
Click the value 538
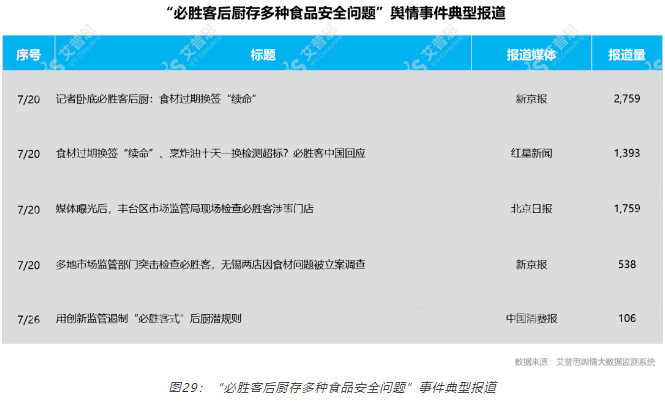[x=627, y=265]
